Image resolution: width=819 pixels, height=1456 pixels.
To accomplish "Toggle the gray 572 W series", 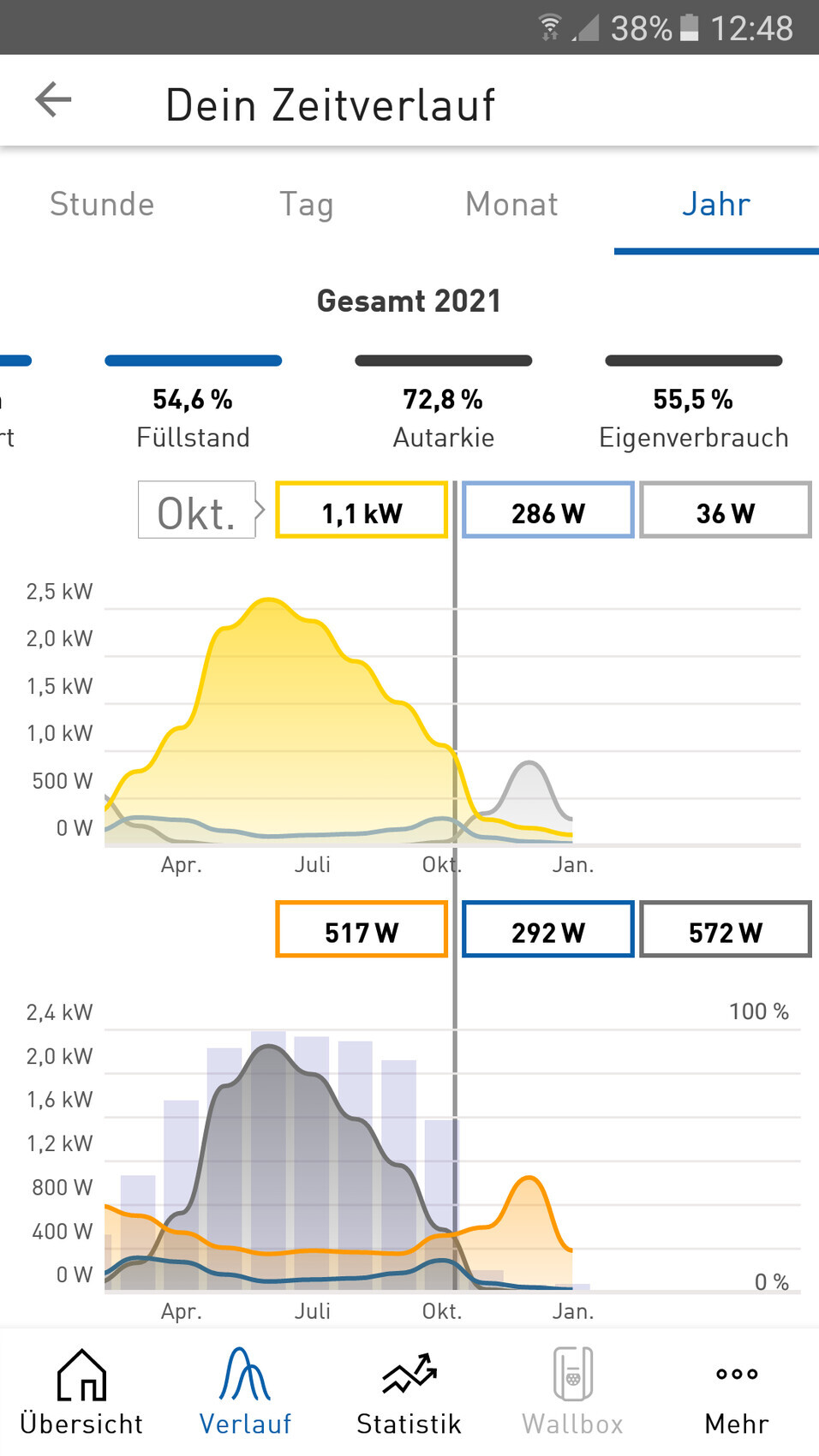I will click(x=725, y=929).
